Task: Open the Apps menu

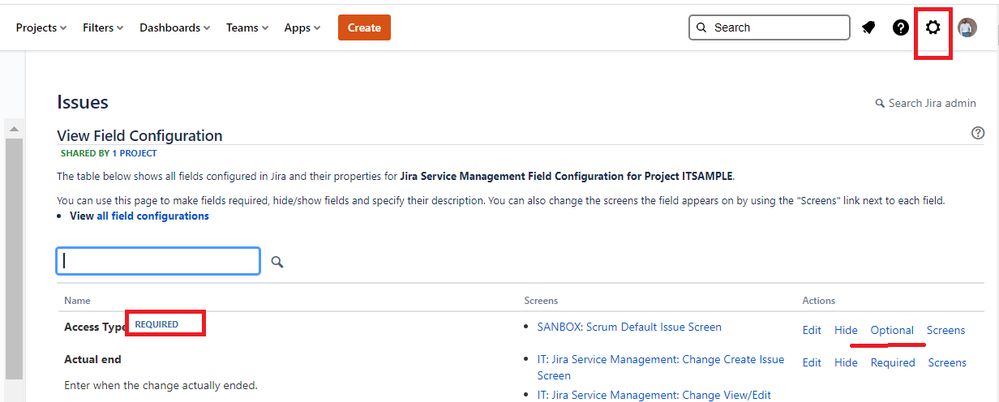Action: 302,28
